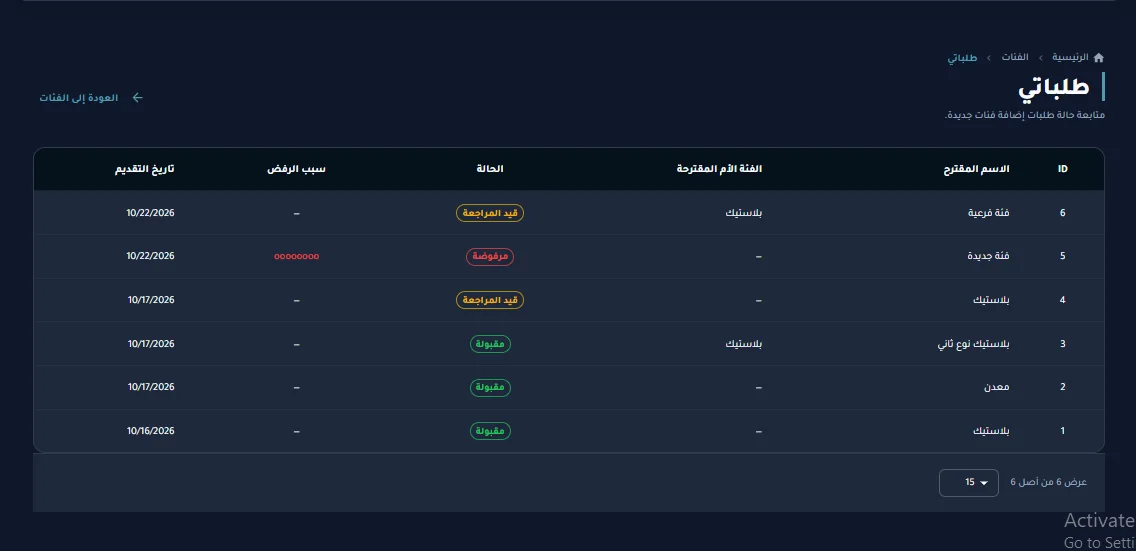Select the name بلاستيك in row 1
This screenshot has width=1136, height=551.
pyautogui.click(x=991, y=432)
